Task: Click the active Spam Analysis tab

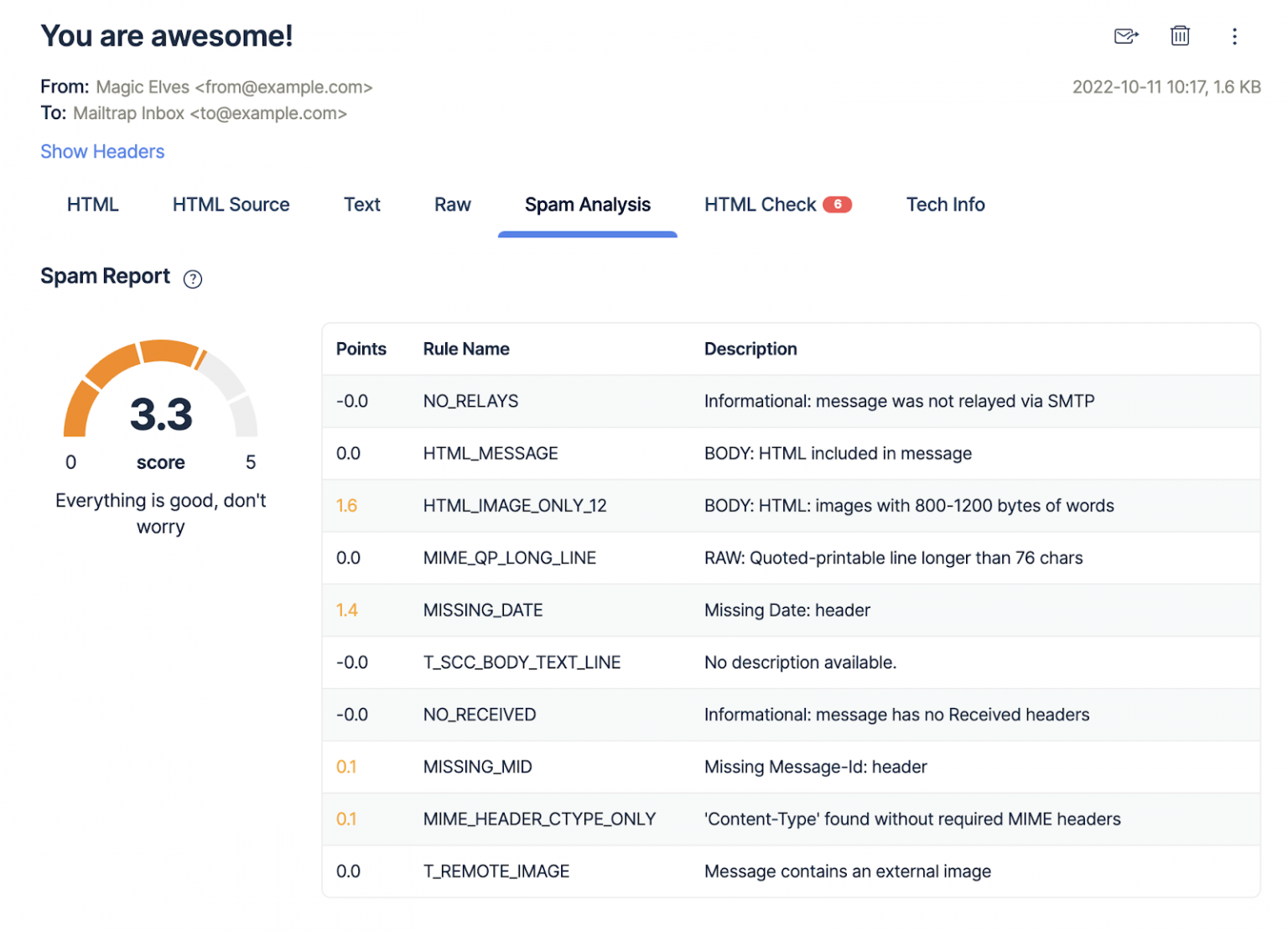Action: pos(587,204)
